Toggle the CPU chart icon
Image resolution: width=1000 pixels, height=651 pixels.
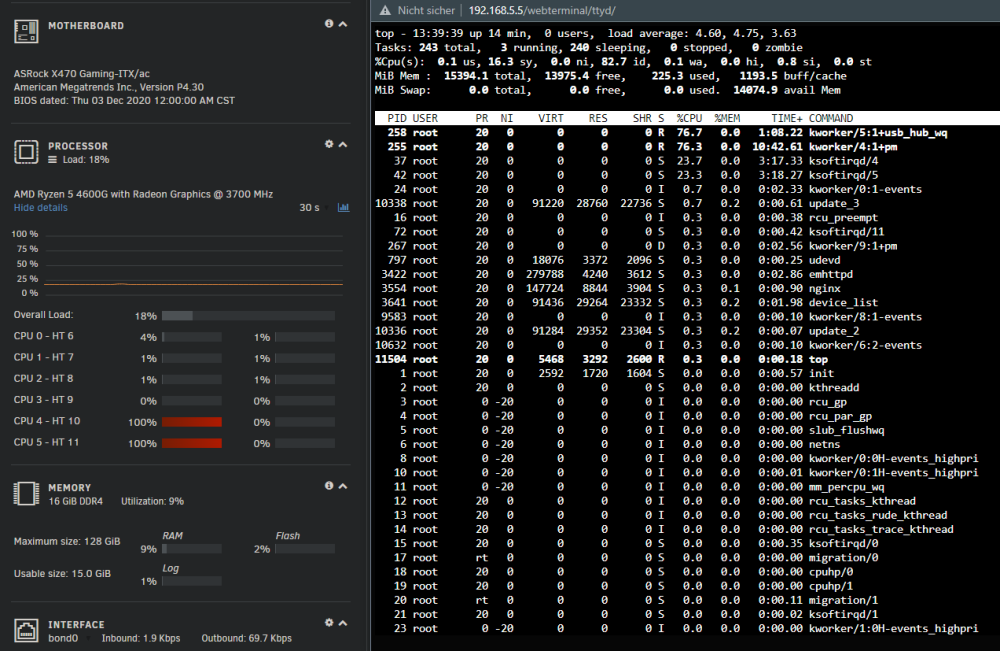point(343,207)
